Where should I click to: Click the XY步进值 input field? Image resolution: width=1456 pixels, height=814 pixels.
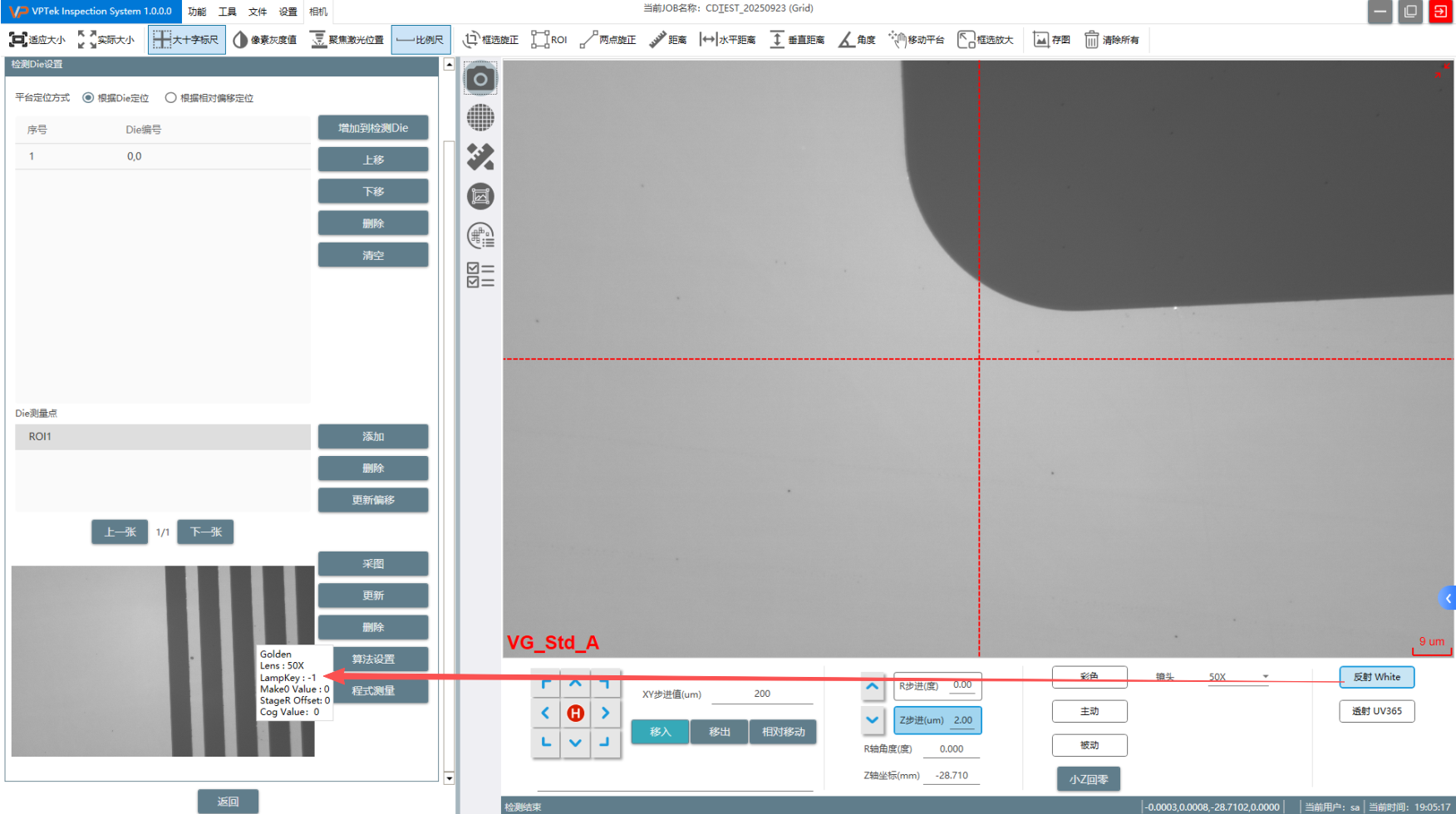tap(762, 694)
